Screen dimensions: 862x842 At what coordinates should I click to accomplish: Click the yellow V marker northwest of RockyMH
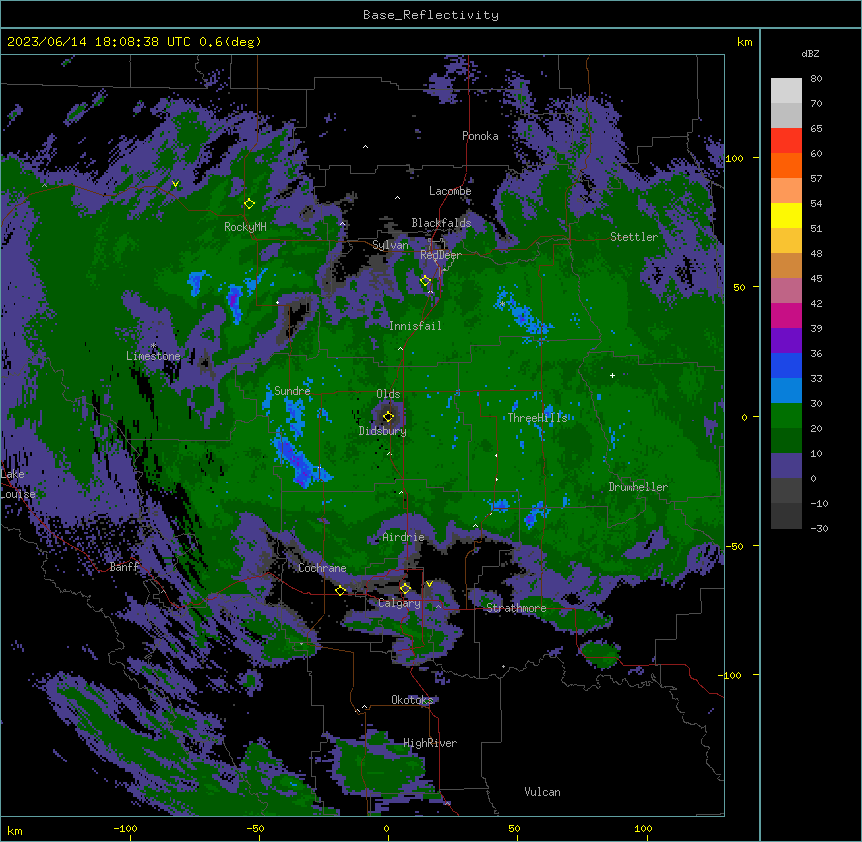tap(175, 184)
